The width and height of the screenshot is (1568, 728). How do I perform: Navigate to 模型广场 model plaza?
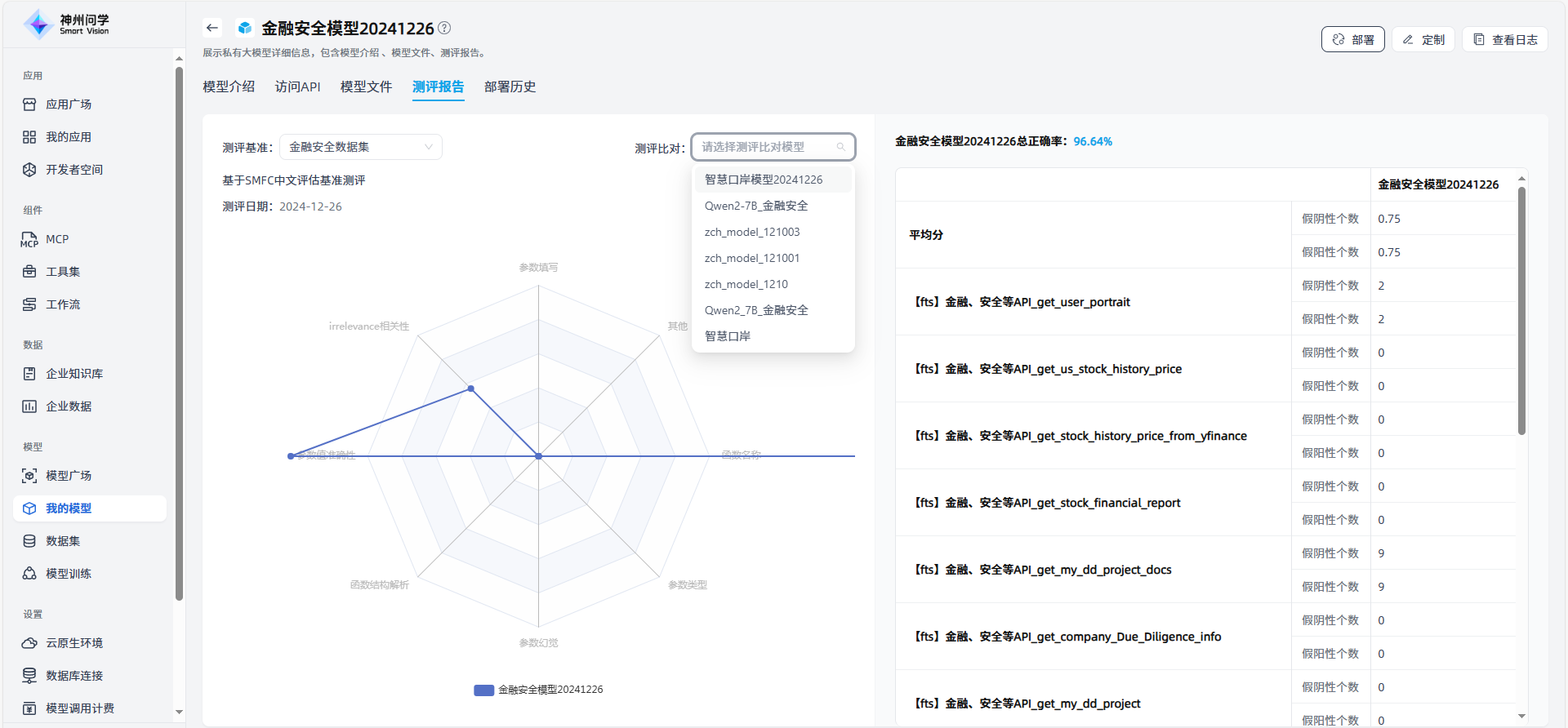pyautogui.click(x=68, y=476)
